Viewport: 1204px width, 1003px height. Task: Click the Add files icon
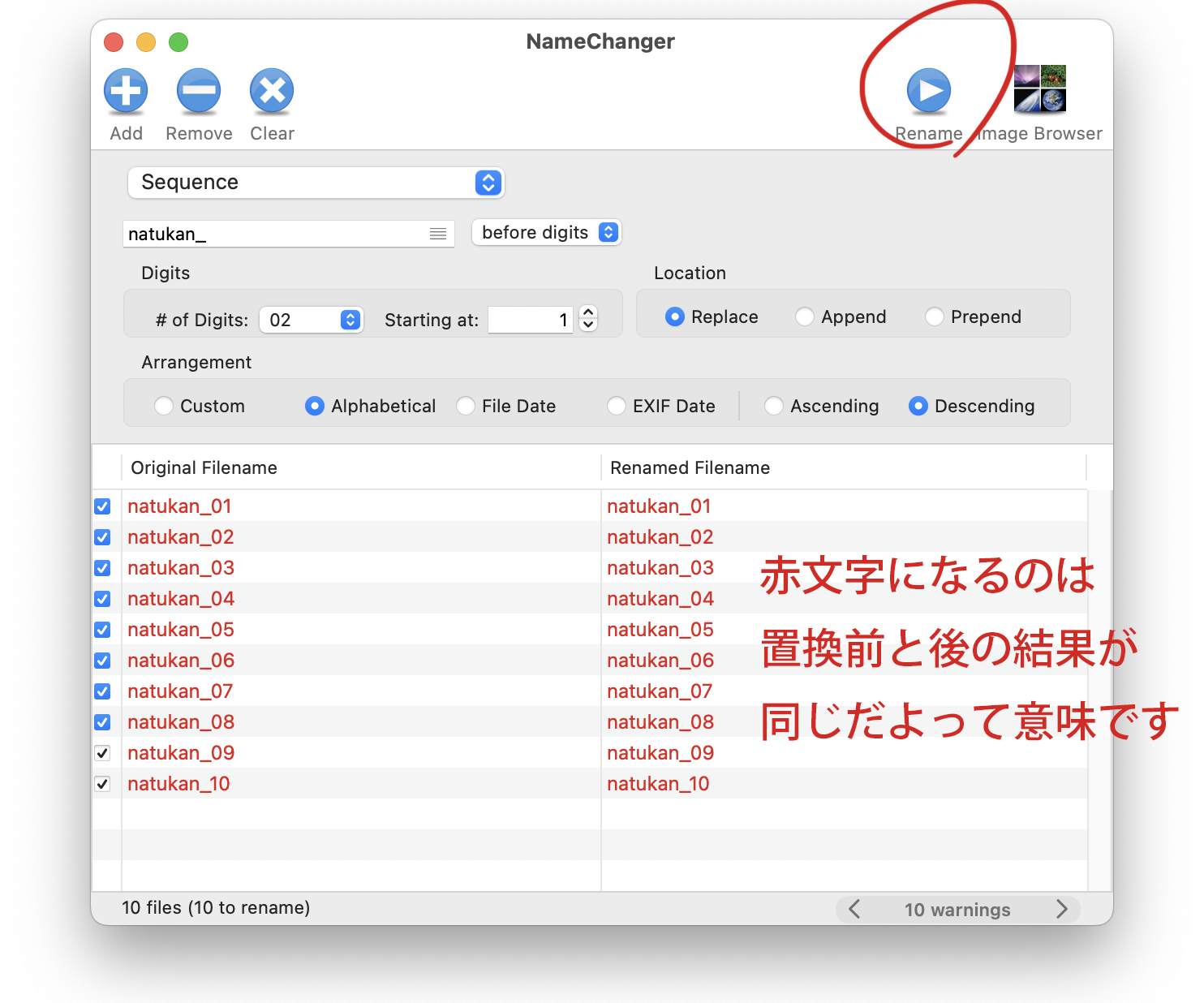pos(126,91)
